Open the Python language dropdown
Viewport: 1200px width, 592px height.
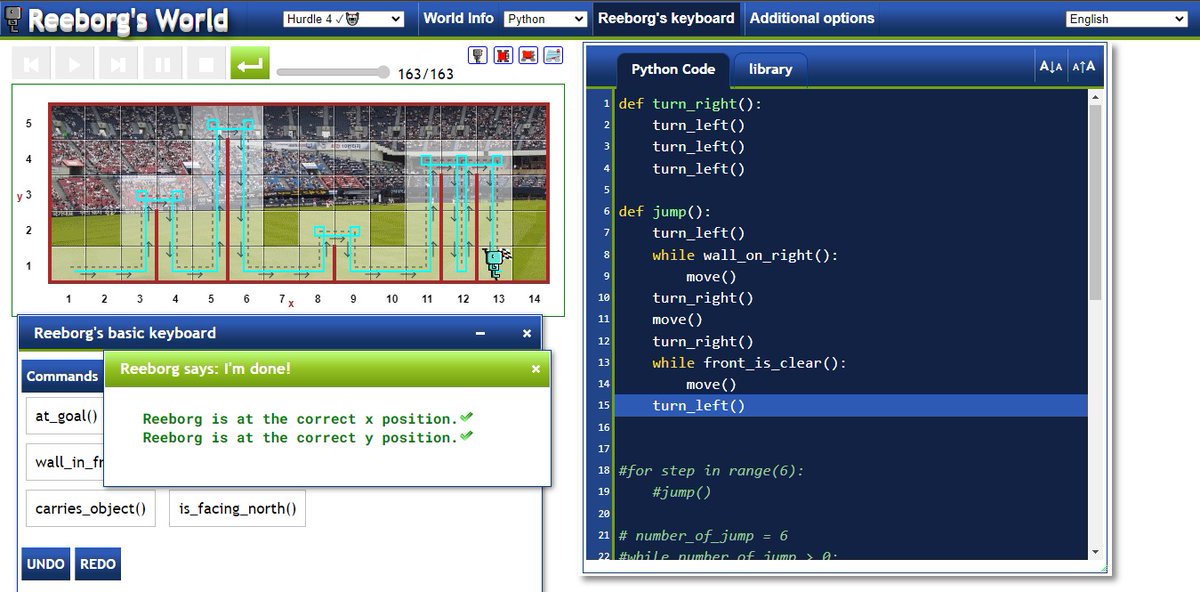(545, 17)
